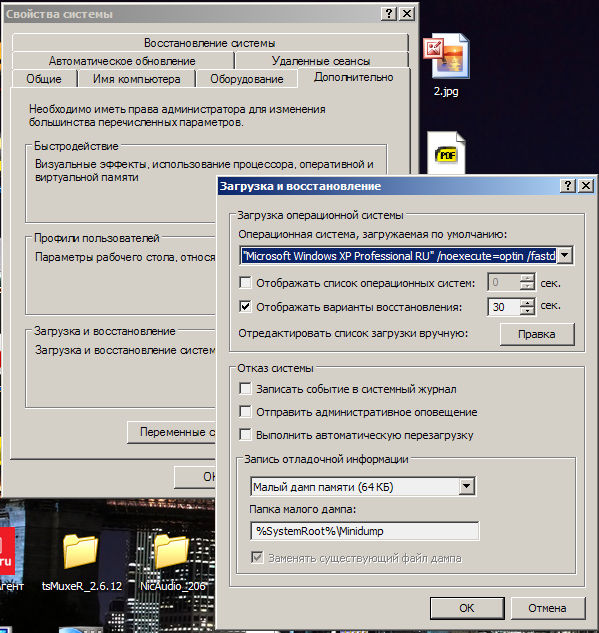
Task: Click the Правка button
Action: [537, 334]
